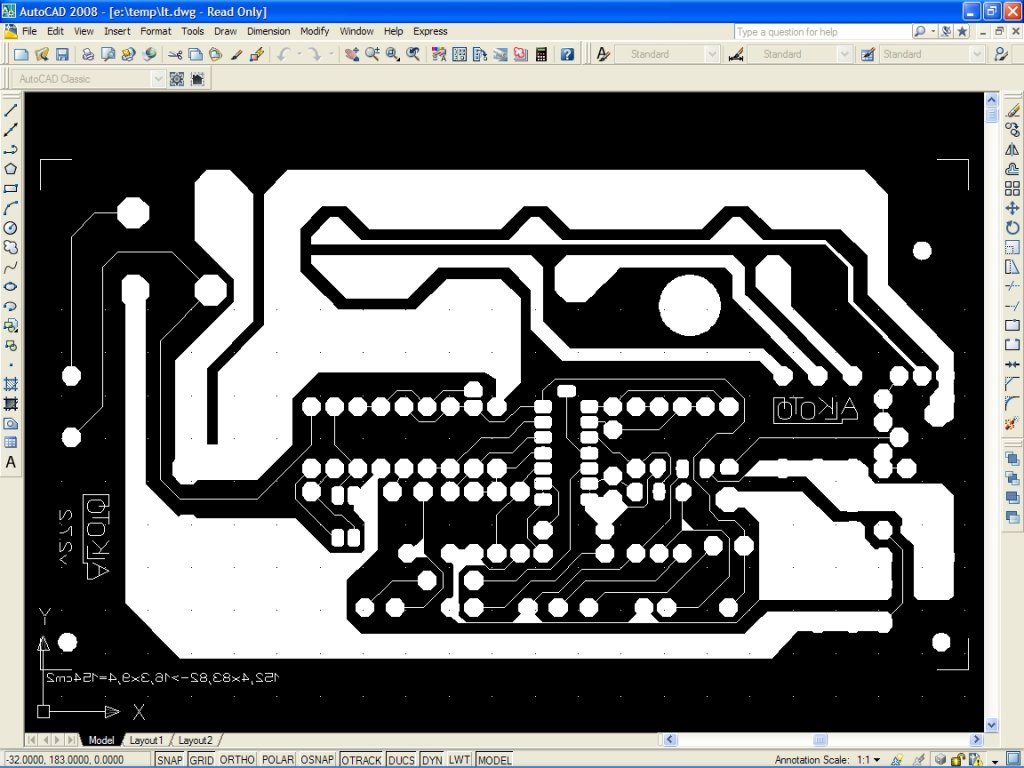Open the text style Standard dropdown
Viewport: 1024px width, 768px height.
click(712, 54)
